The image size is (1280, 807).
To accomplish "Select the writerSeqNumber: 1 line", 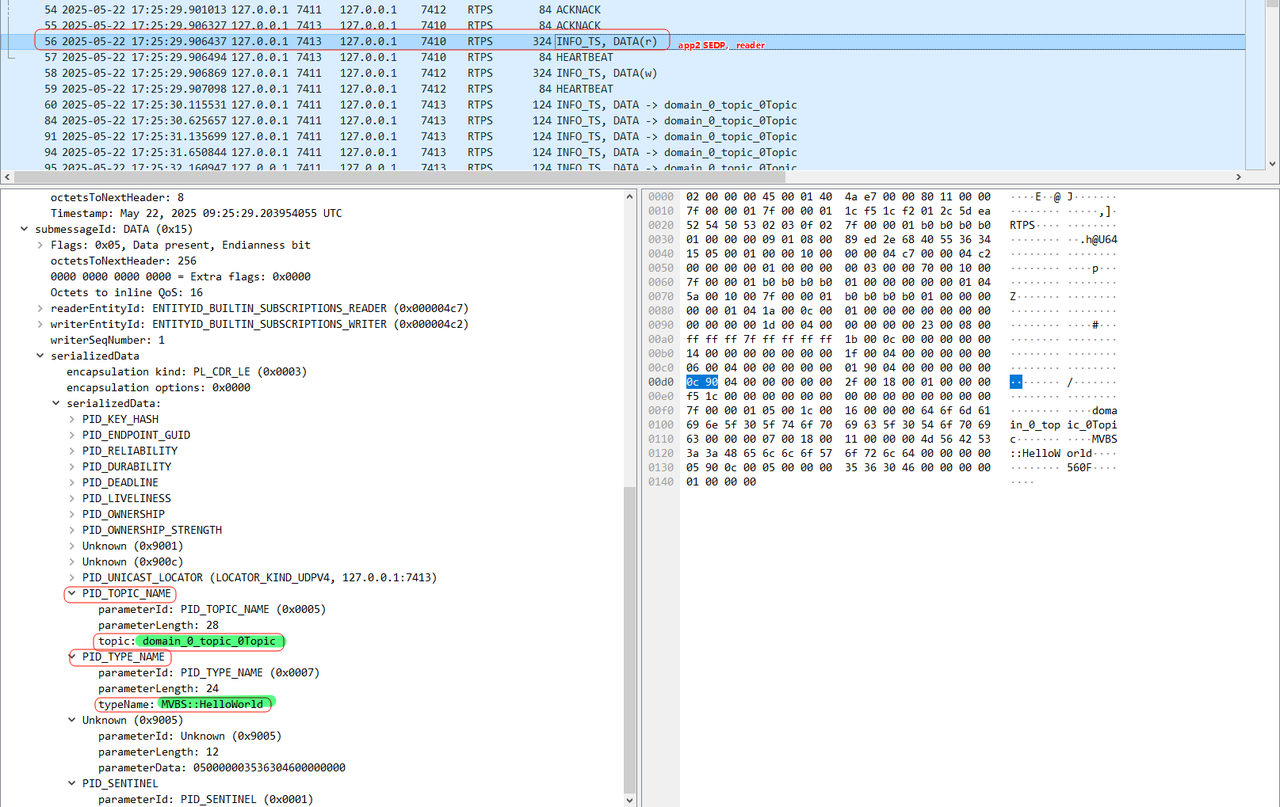I will tap(108, 340).
